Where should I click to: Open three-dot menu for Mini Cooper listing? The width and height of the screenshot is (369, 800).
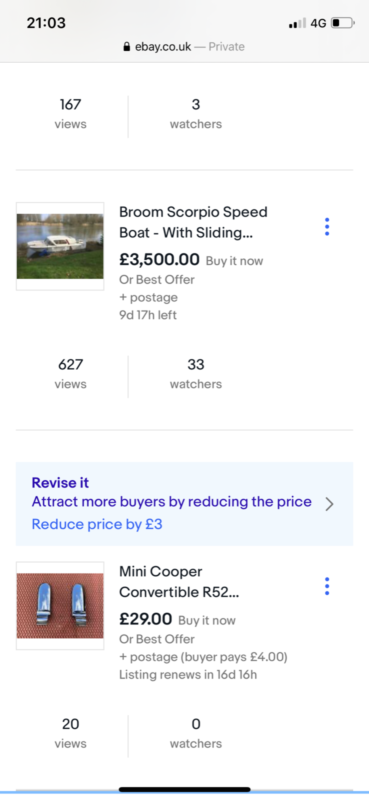click(x=327, y=586)
